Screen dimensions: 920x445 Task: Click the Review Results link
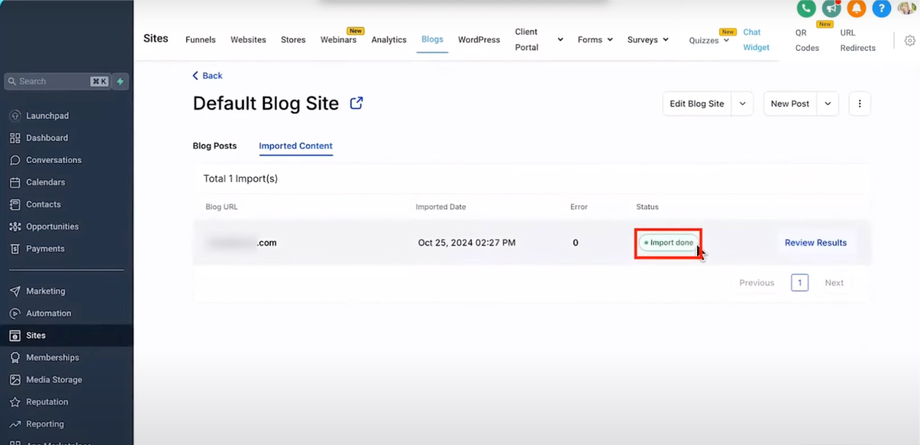pos(815,243)
